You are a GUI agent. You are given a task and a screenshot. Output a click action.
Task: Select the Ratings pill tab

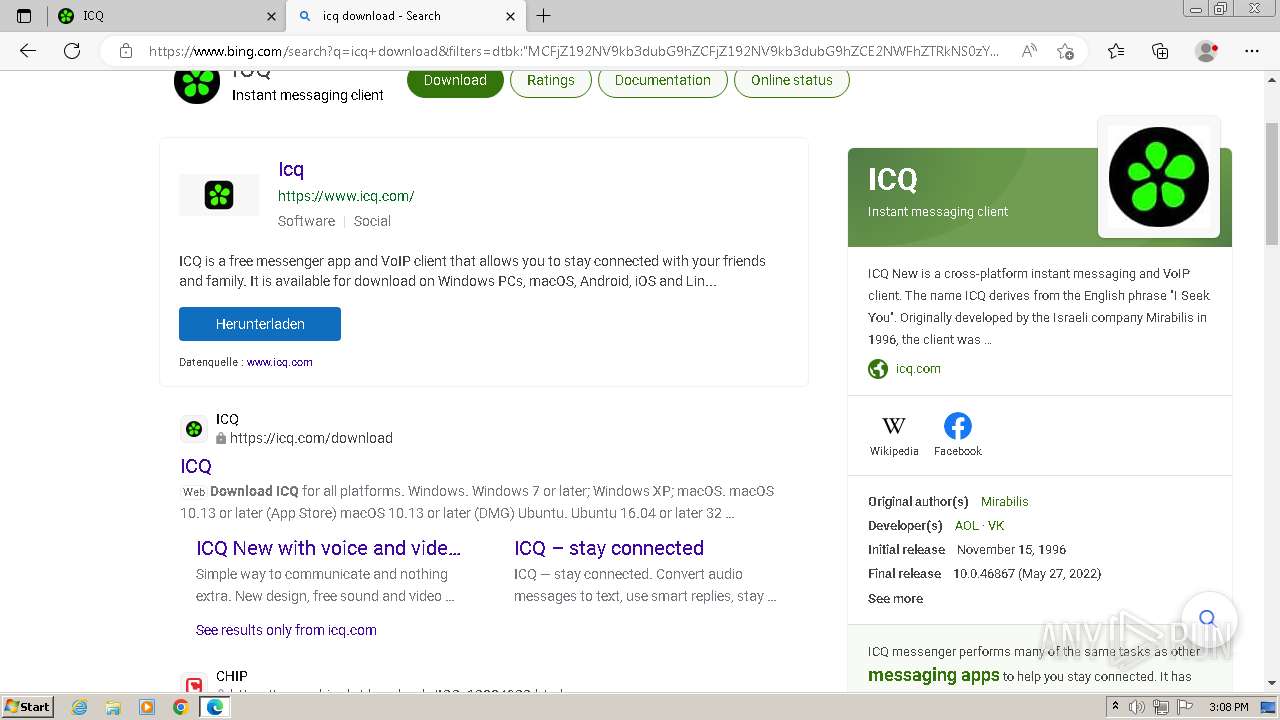[551, 80]
